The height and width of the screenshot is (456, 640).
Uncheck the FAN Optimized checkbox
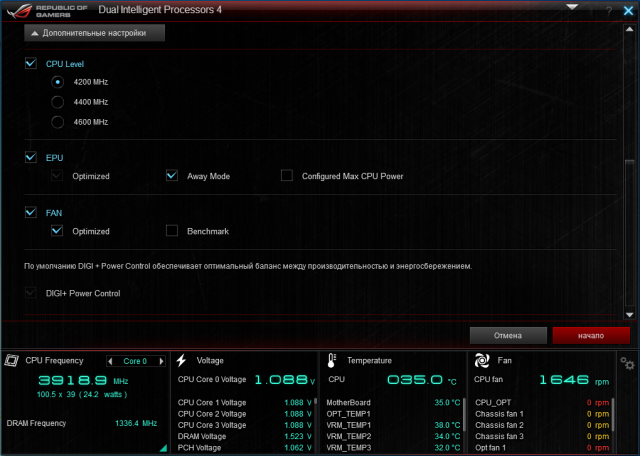[x=57, y=231]
